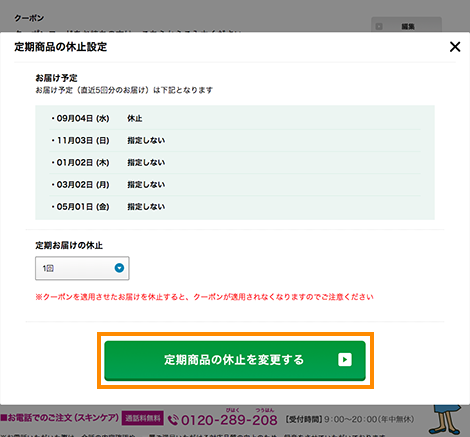
Task: Close the 定期商品の休止設定 dialog
Action: (455, 47)
